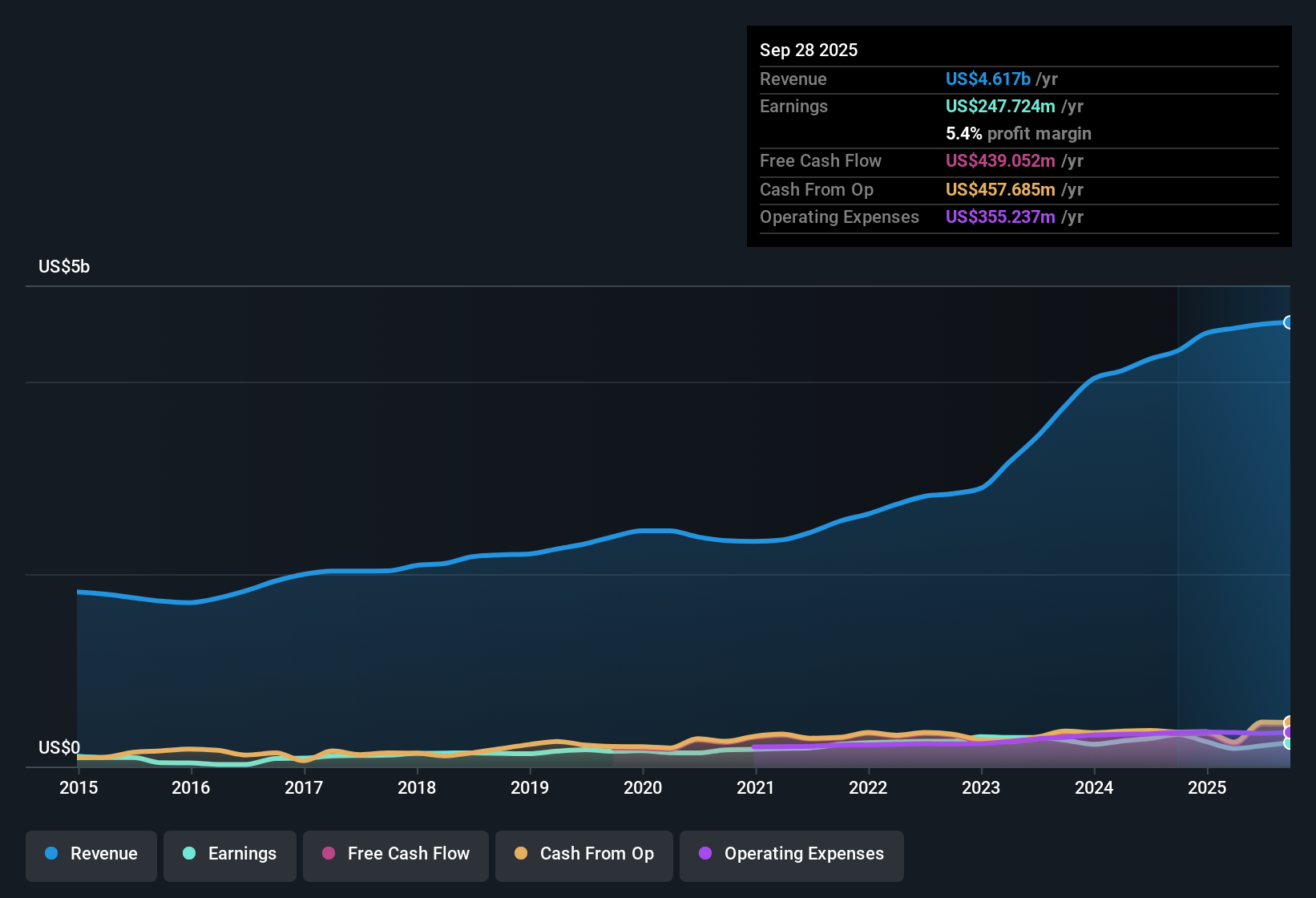Open the Cash From Op legend filter
1316x898 pixels.
click(583, 854)
